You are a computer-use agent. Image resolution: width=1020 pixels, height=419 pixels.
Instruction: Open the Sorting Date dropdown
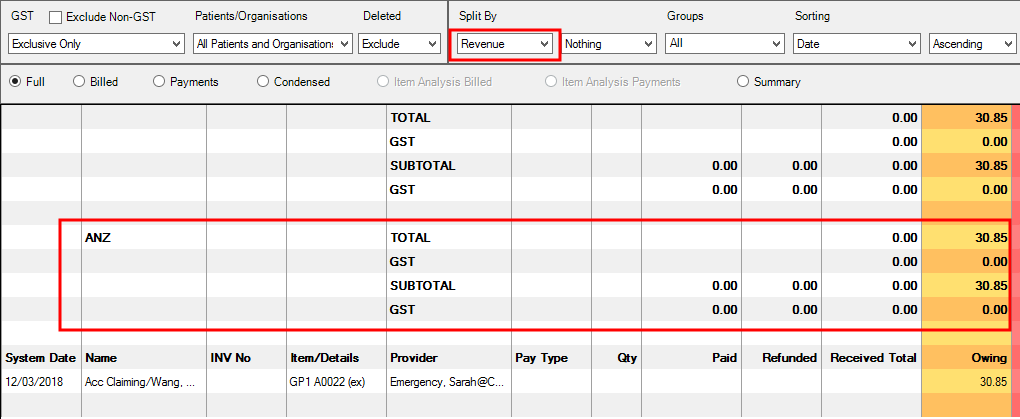856,44
